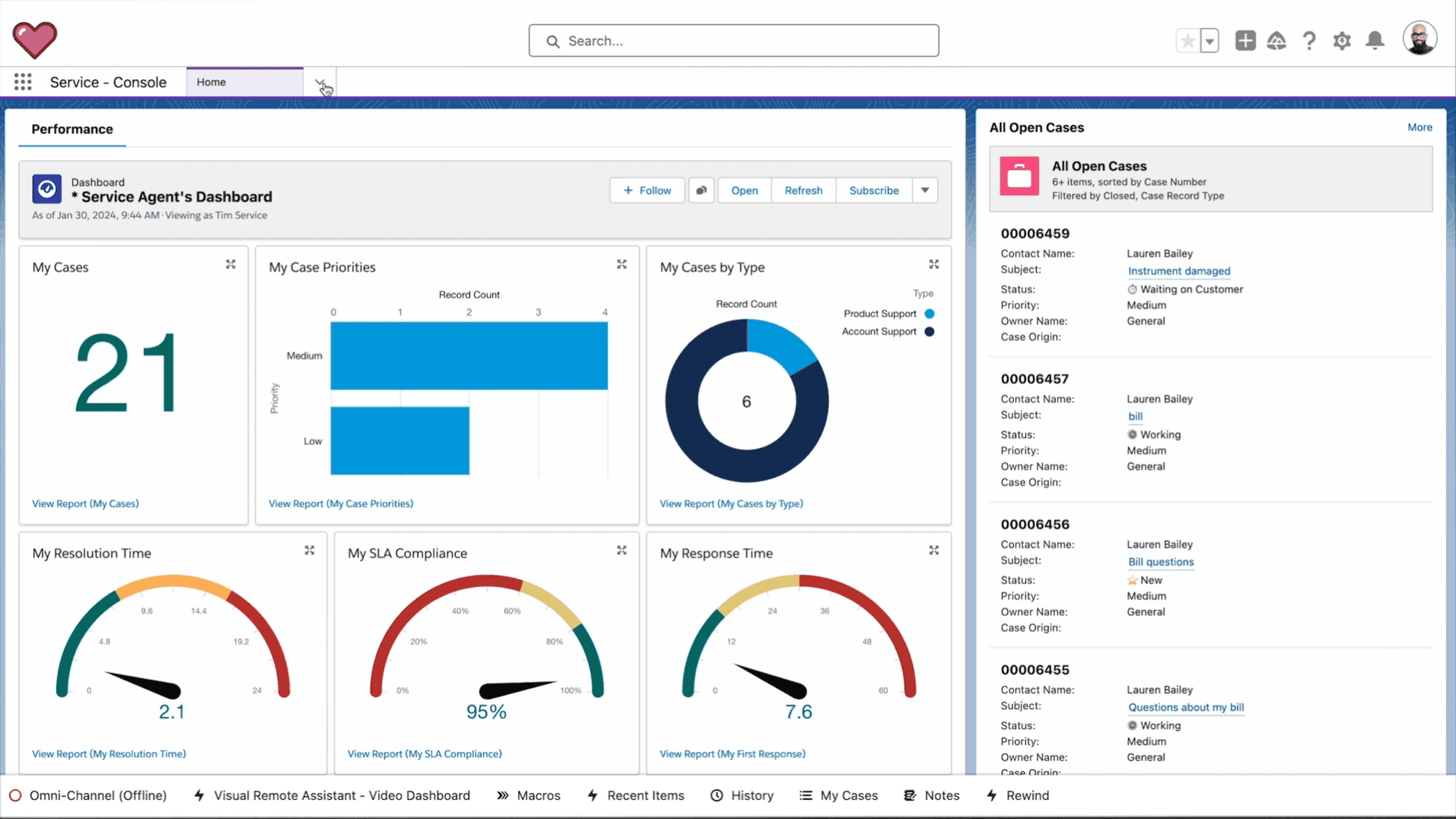The width and height of the screenshot is (1456, 819).
Task: Switch to the Home tab
Action: [x=211, y=81]
